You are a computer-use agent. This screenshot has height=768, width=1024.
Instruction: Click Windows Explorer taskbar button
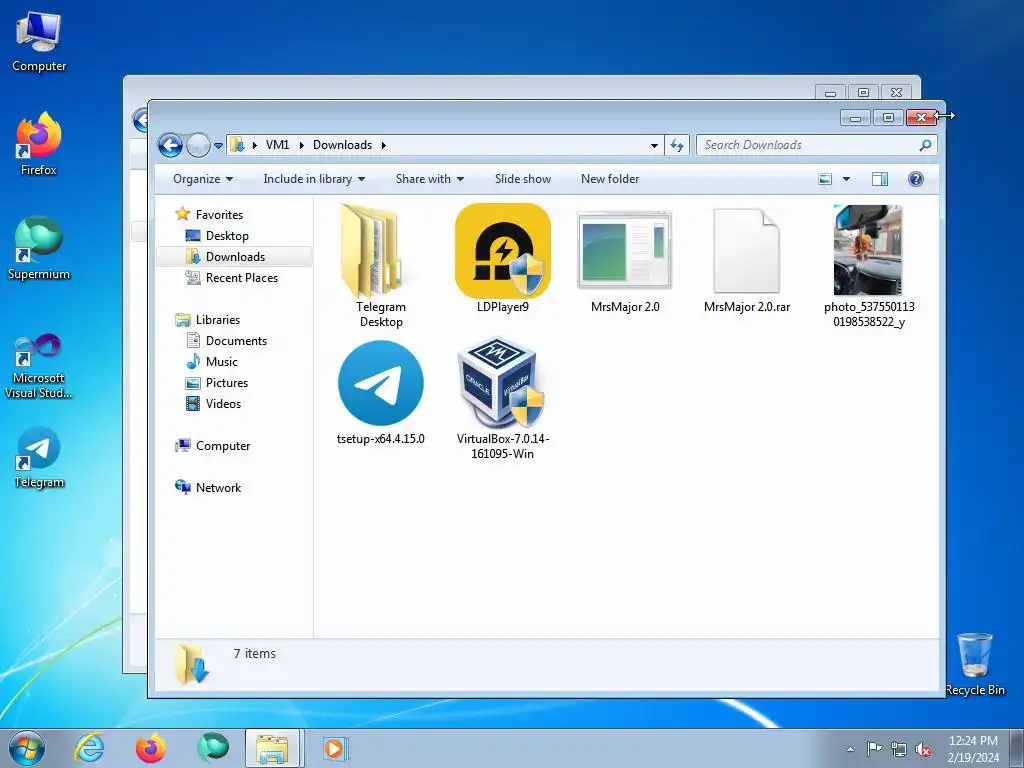[x=273, y=748]
